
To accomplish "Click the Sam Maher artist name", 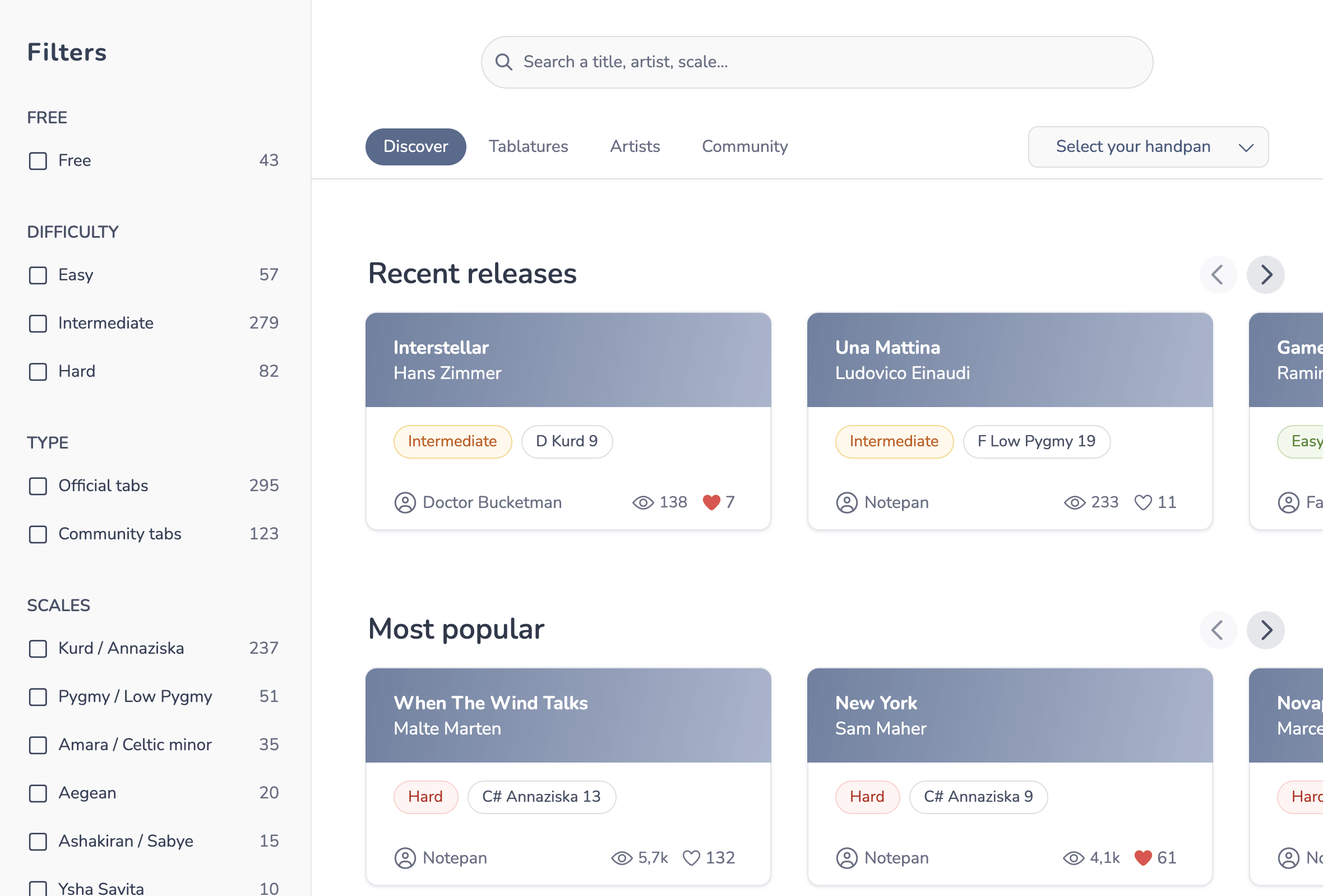I will [881, 729].
